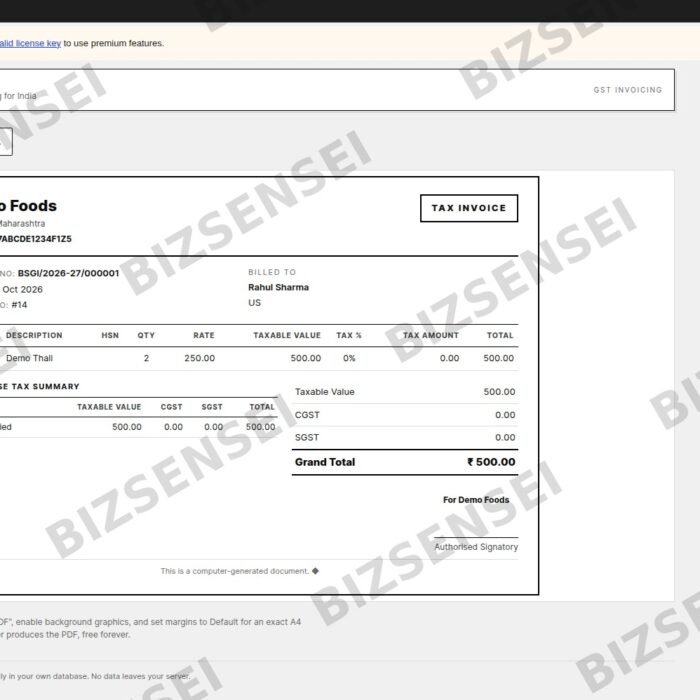
Task: Click diamond icon after computer-generated notice
Action: (315, 571)
